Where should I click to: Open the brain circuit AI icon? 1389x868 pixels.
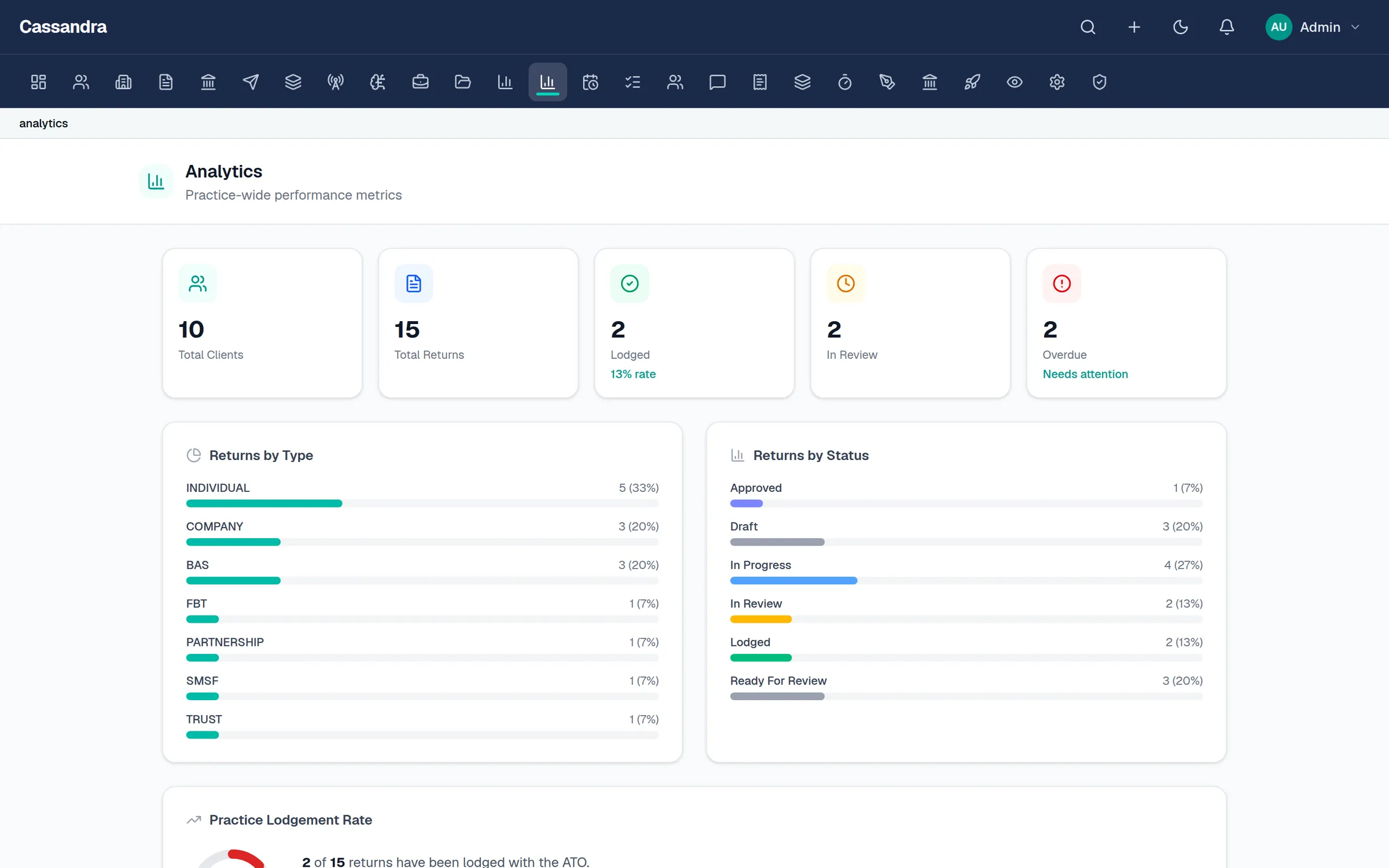click(378, 82)
